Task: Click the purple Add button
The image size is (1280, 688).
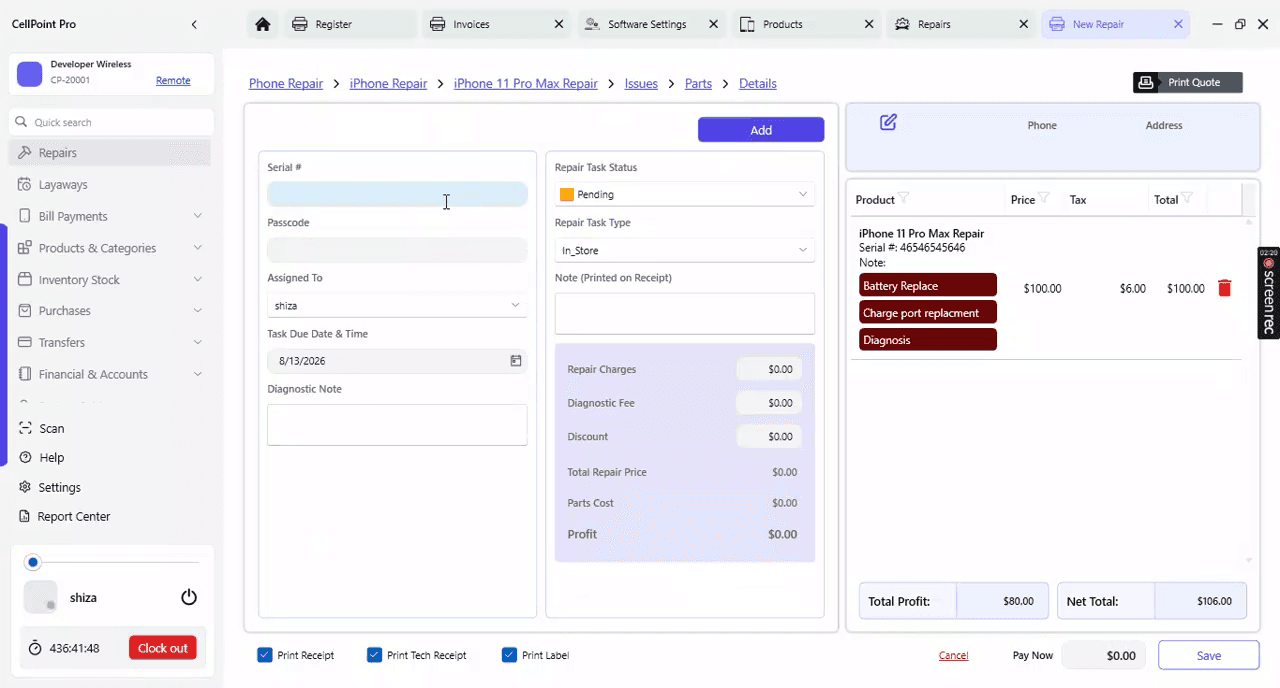Action: (761, 130)
